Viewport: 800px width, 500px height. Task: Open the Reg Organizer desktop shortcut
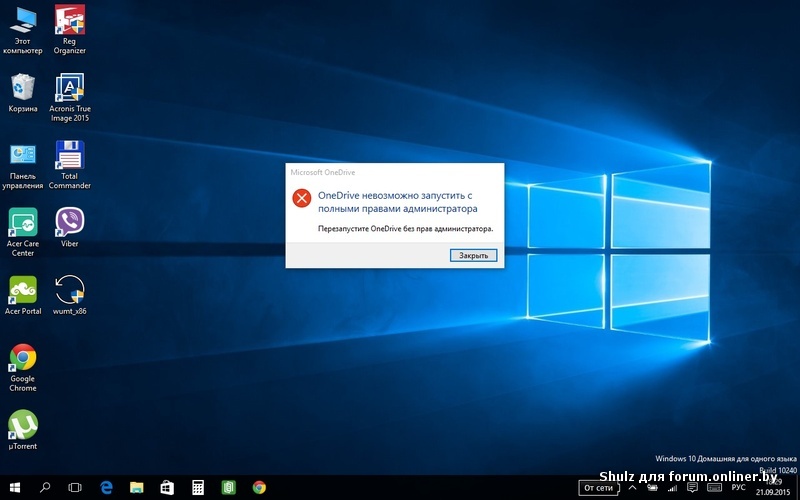69,22
